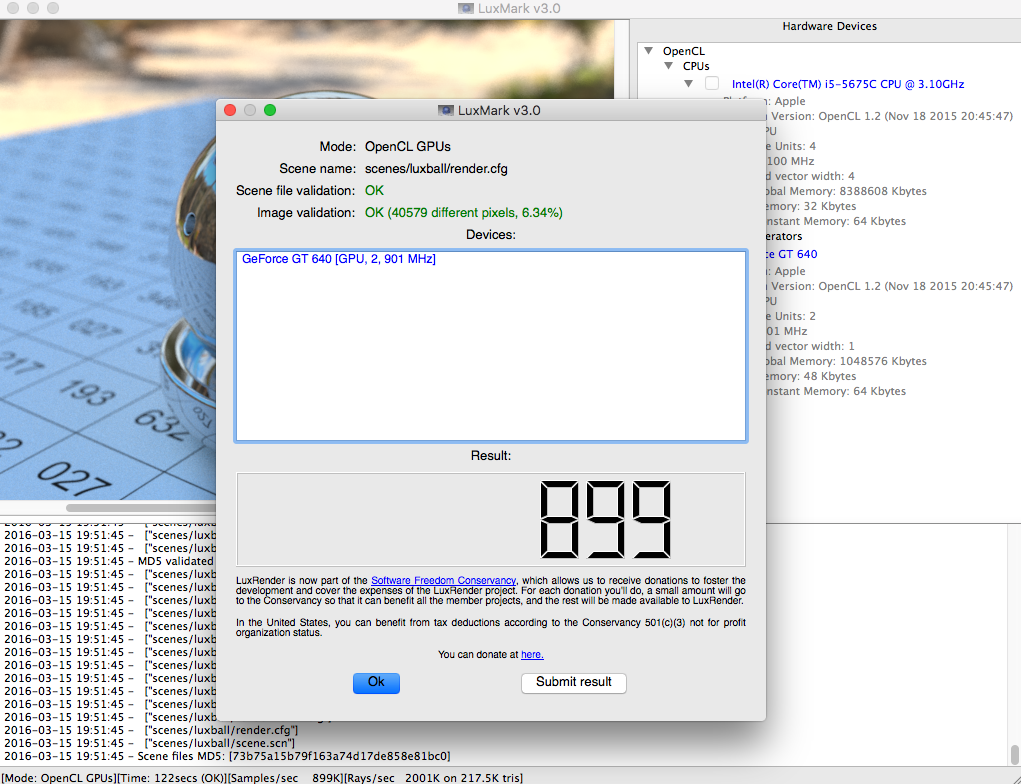Click the scenes/luxball/render.cfg scene name

pyautogui.click(x=436, y=169)
